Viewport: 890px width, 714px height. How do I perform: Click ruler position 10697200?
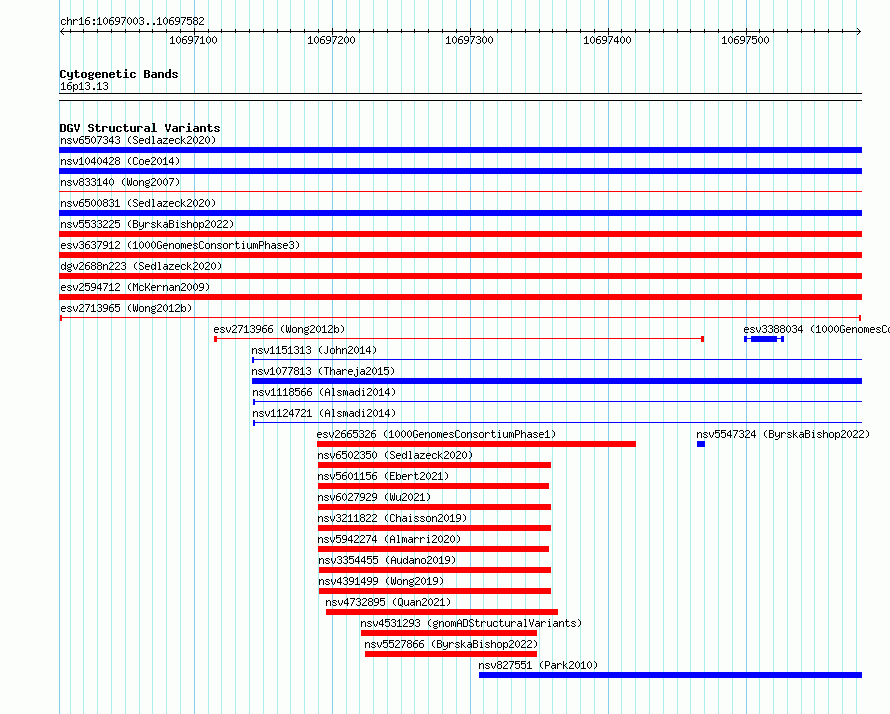(331, 40)
